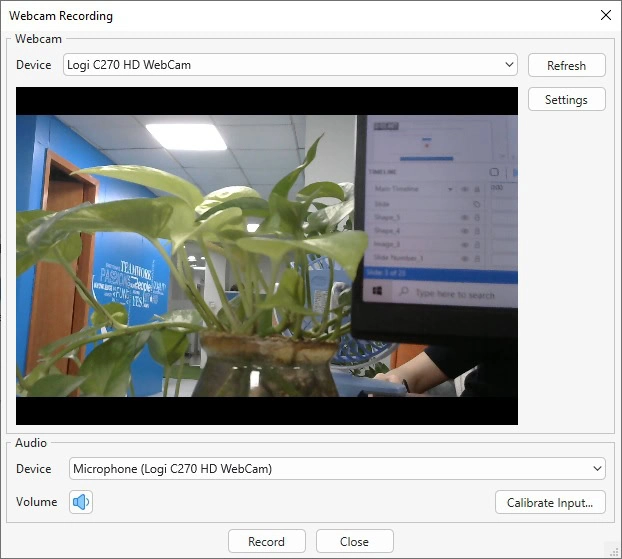
Task: Close the Webcam Recording dialog with X
Action: click(x=606, y=15)
